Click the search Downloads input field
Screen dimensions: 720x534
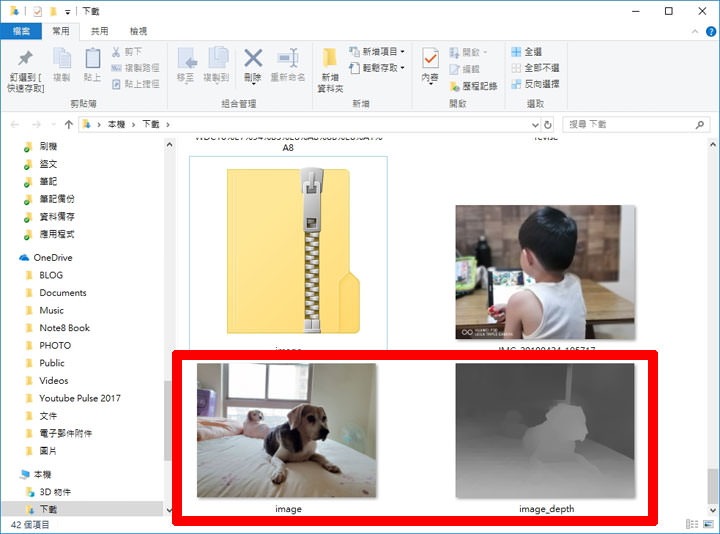tap(628, 124)
